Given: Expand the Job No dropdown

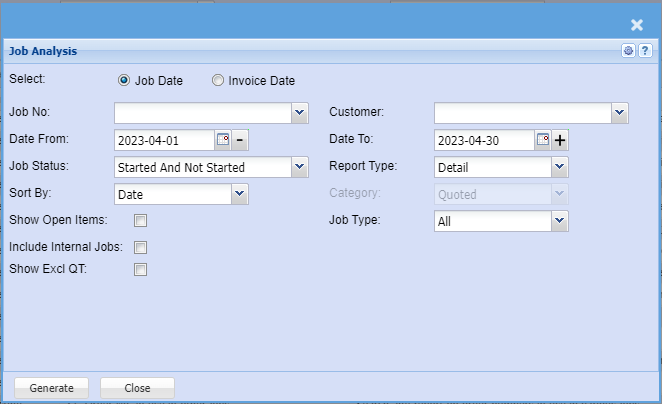Looking at the screenshot, I should [x=300, y=113].
